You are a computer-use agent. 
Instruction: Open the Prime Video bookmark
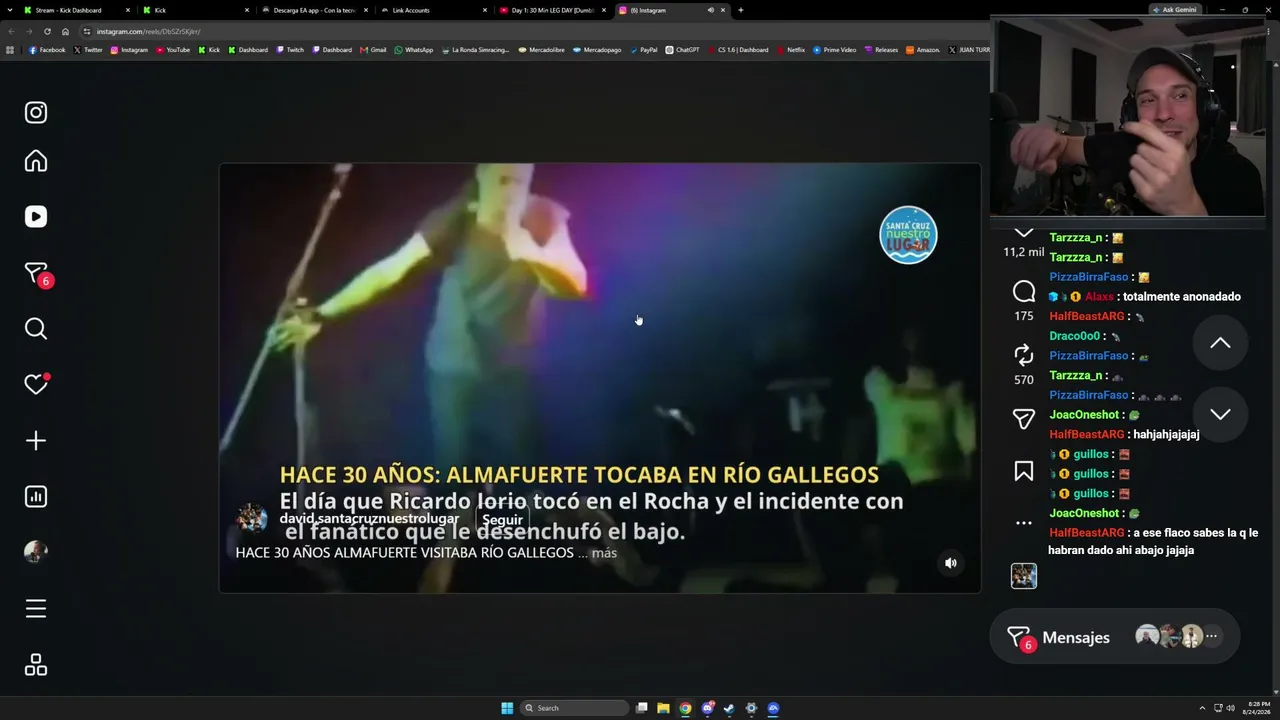click(x=835, y=50)
